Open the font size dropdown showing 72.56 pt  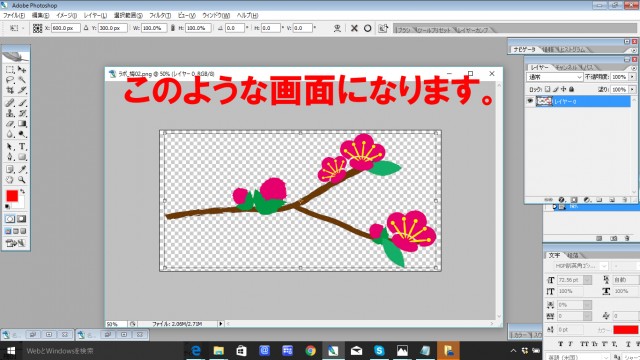pos(587,280)
